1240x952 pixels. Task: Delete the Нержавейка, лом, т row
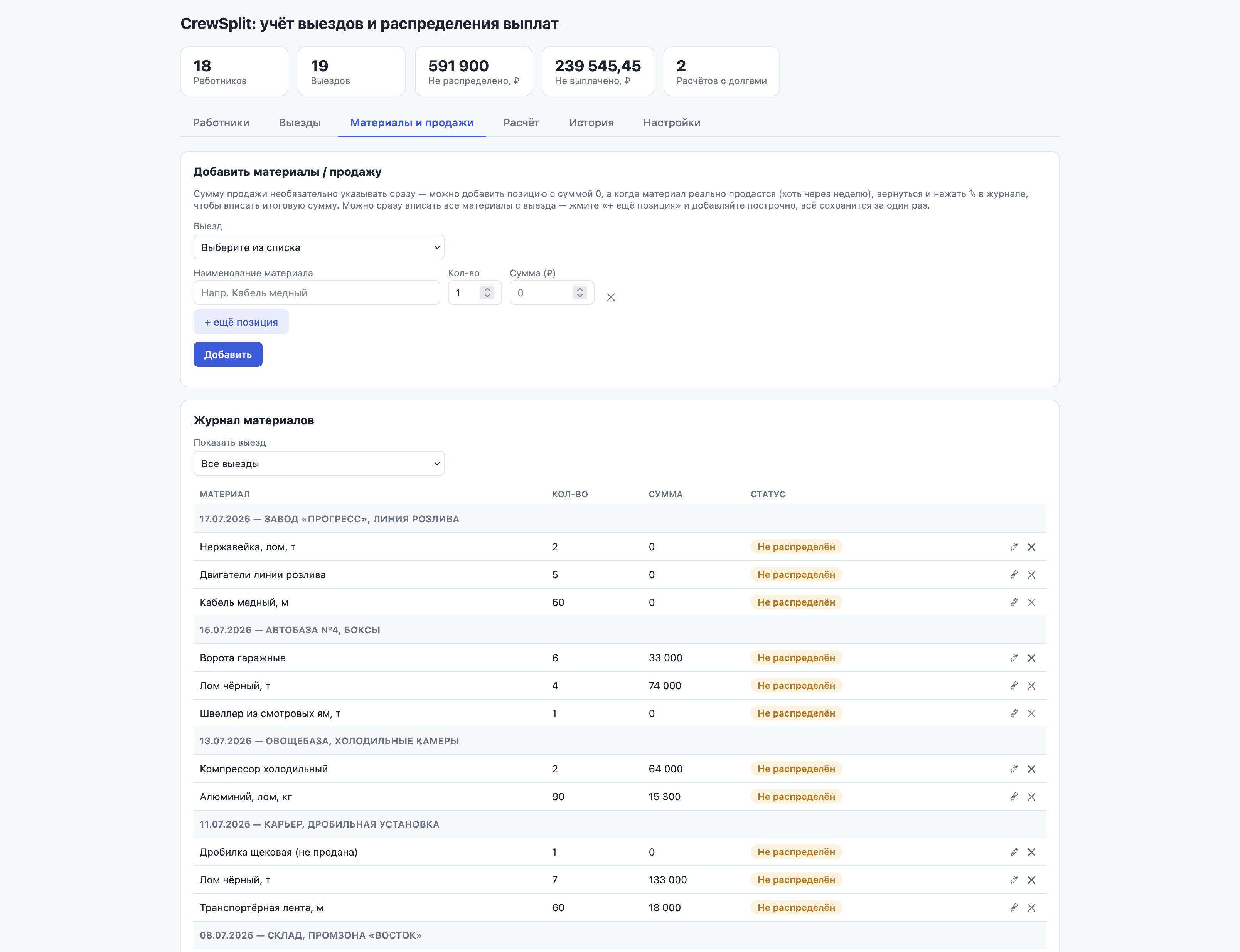pos(1031,547)
